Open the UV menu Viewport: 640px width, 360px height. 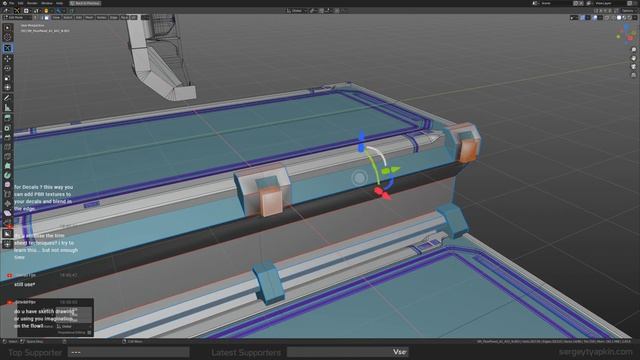pyautogui.click(x=133, y=18)
